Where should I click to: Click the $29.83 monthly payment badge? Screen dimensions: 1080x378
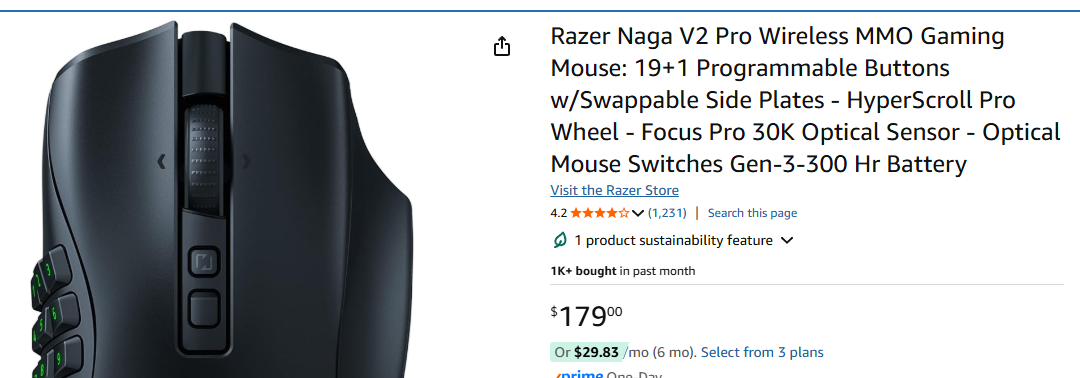[589, 353]
